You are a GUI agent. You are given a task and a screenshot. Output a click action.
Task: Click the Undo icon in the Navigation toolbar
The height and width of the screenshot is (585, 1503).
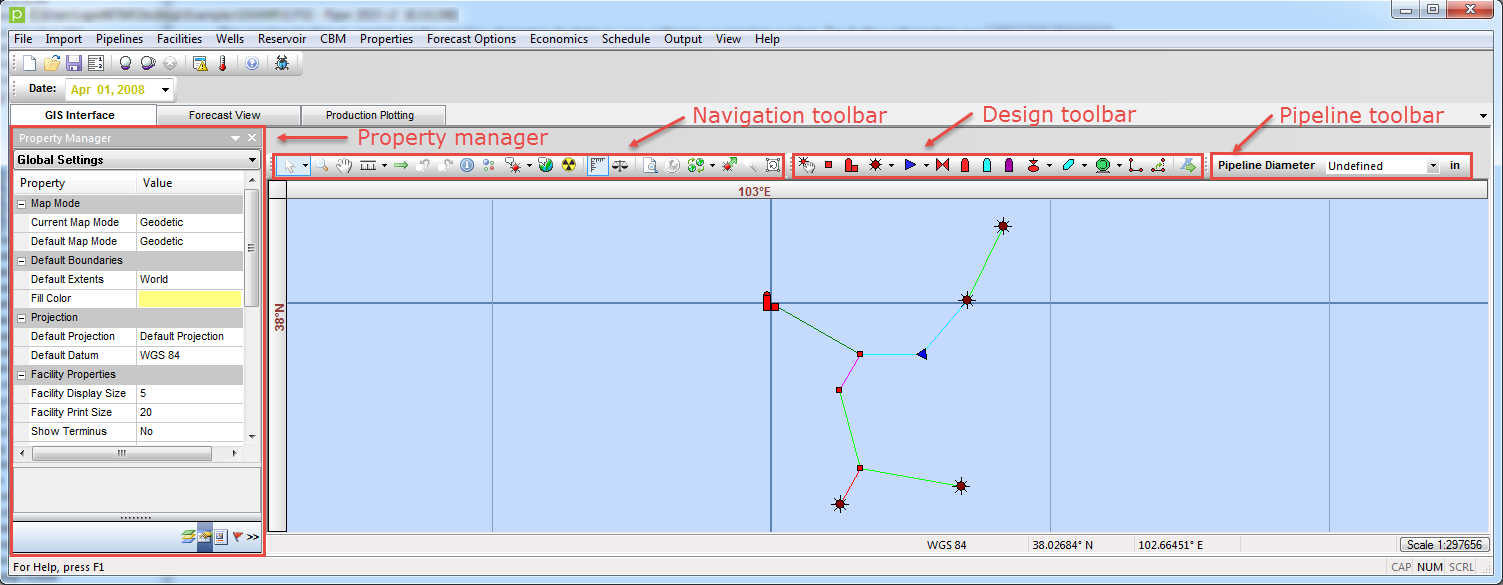tap(420, 165)
